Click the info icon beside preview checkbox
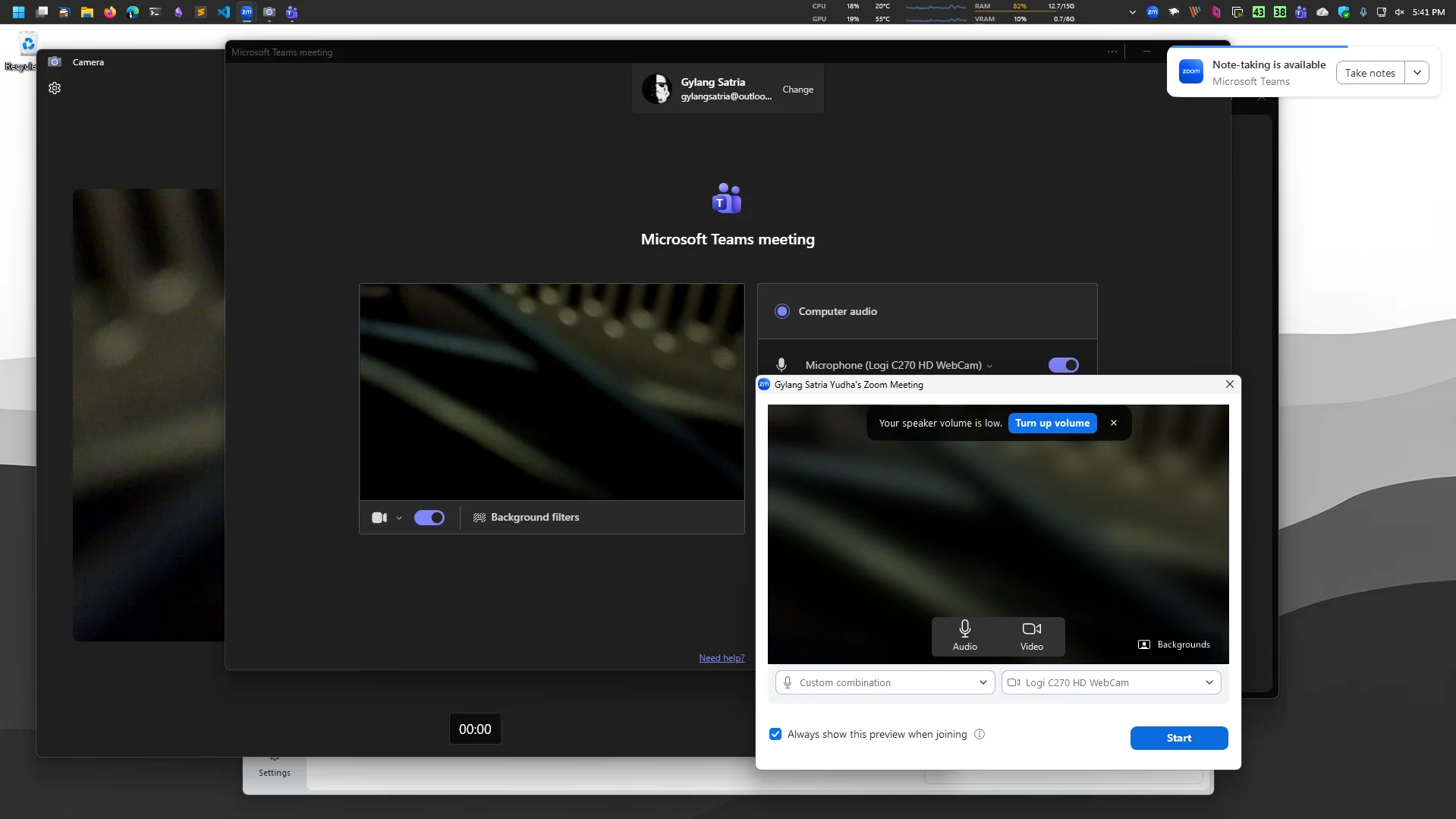 (x=980, y=734)
